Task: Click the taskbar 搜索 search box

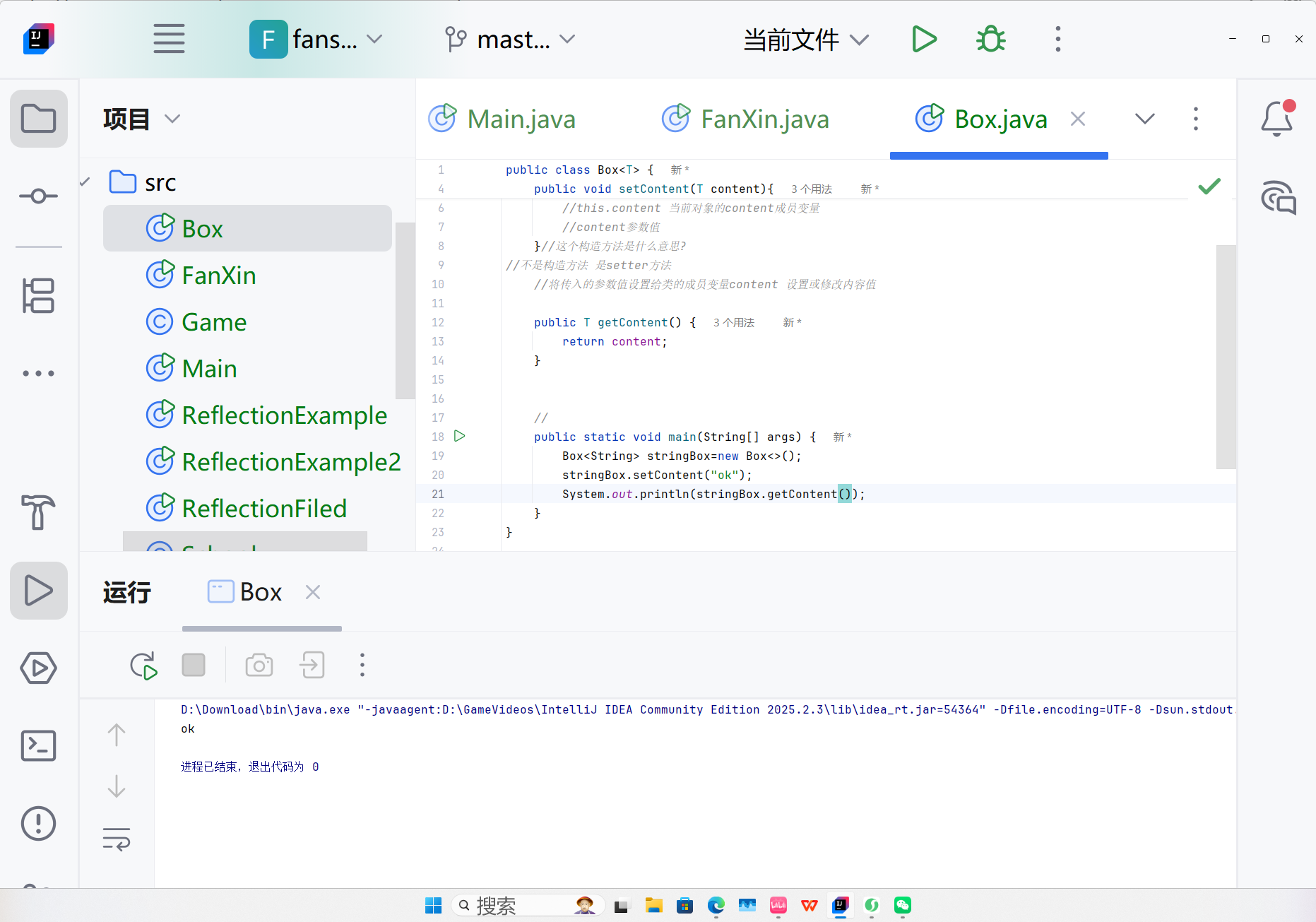Action: 528,905
